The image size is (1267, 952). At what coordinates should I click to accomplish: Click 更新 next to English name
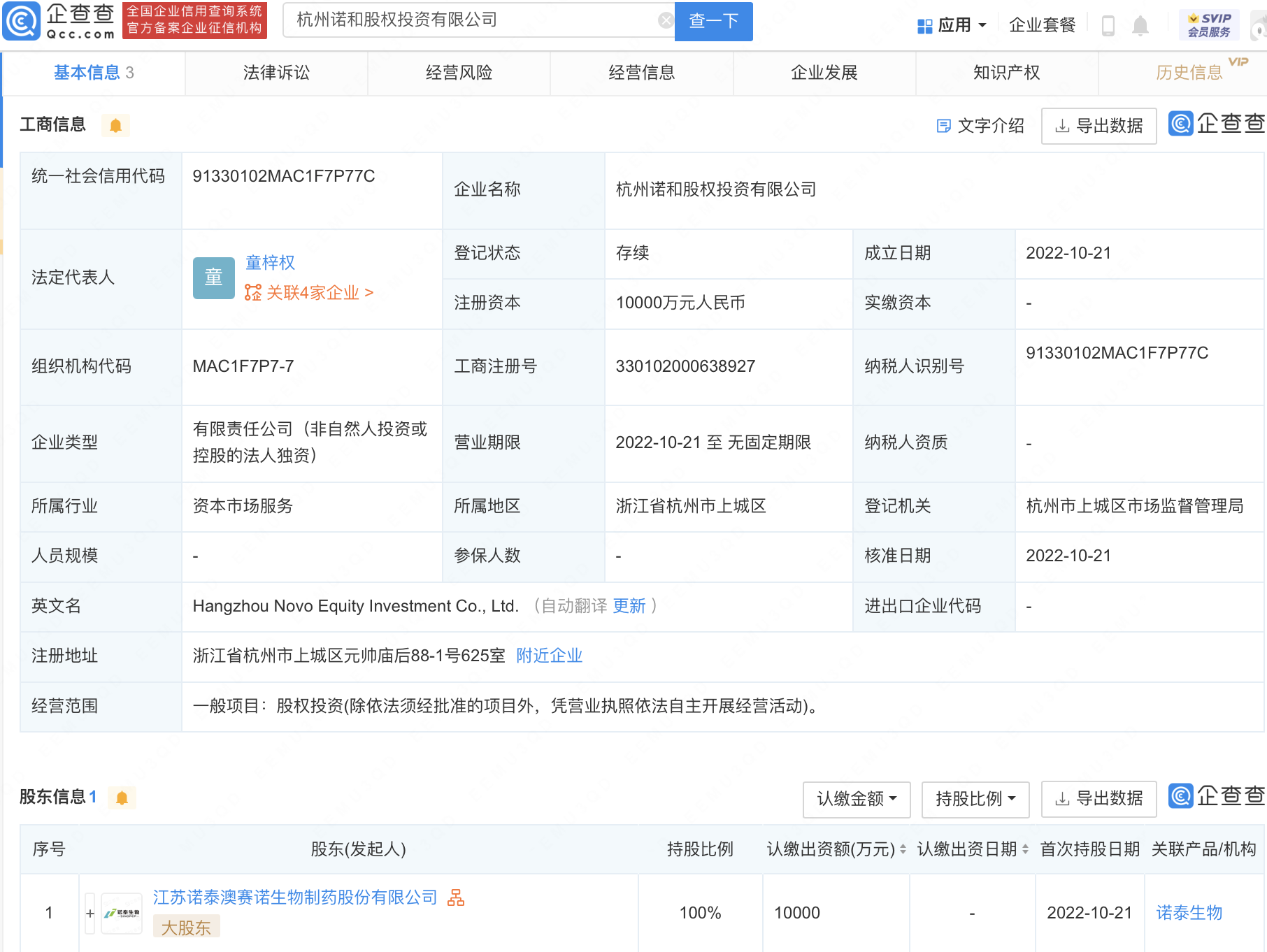(x=629, y=606)
